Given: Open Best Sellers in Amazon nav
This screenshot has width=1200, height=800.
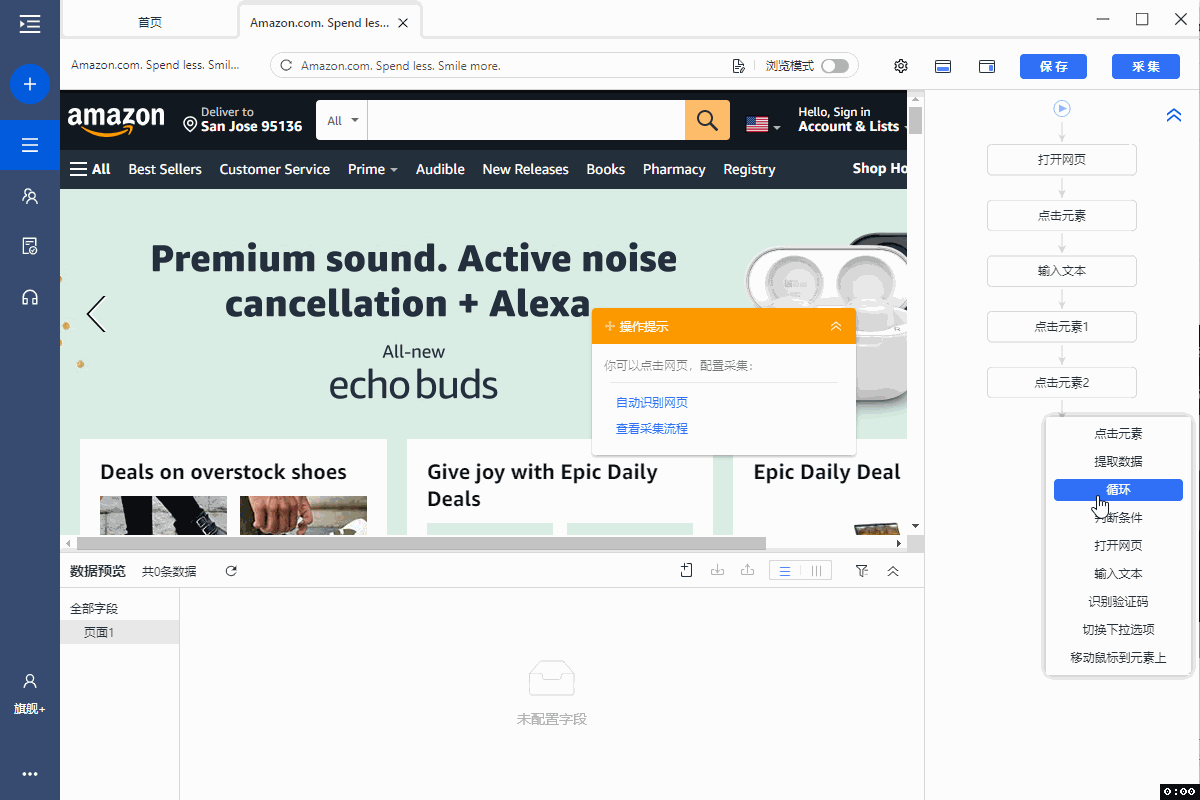Looking at the screenshot, I should 165,169.
